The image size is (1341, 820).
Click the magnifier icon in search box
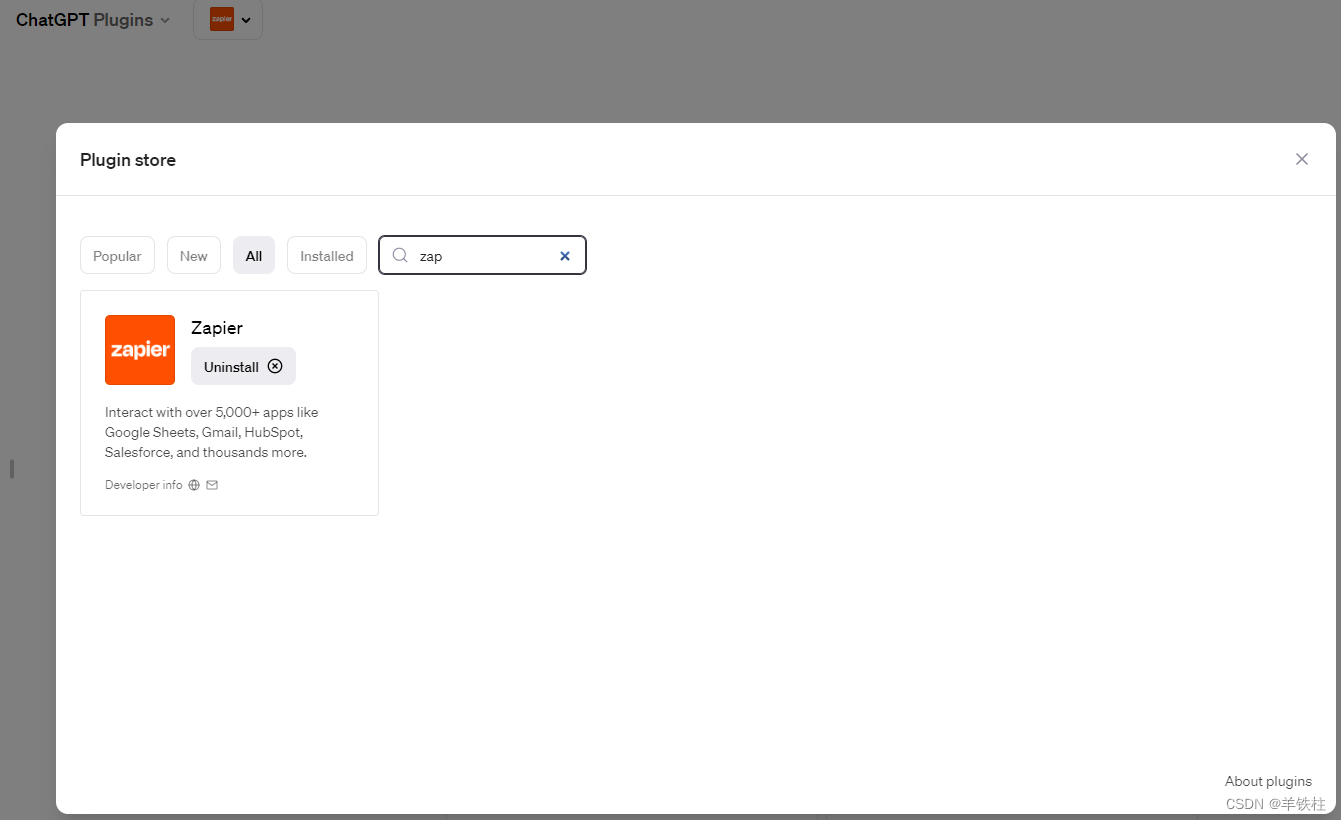pos(400,255)
